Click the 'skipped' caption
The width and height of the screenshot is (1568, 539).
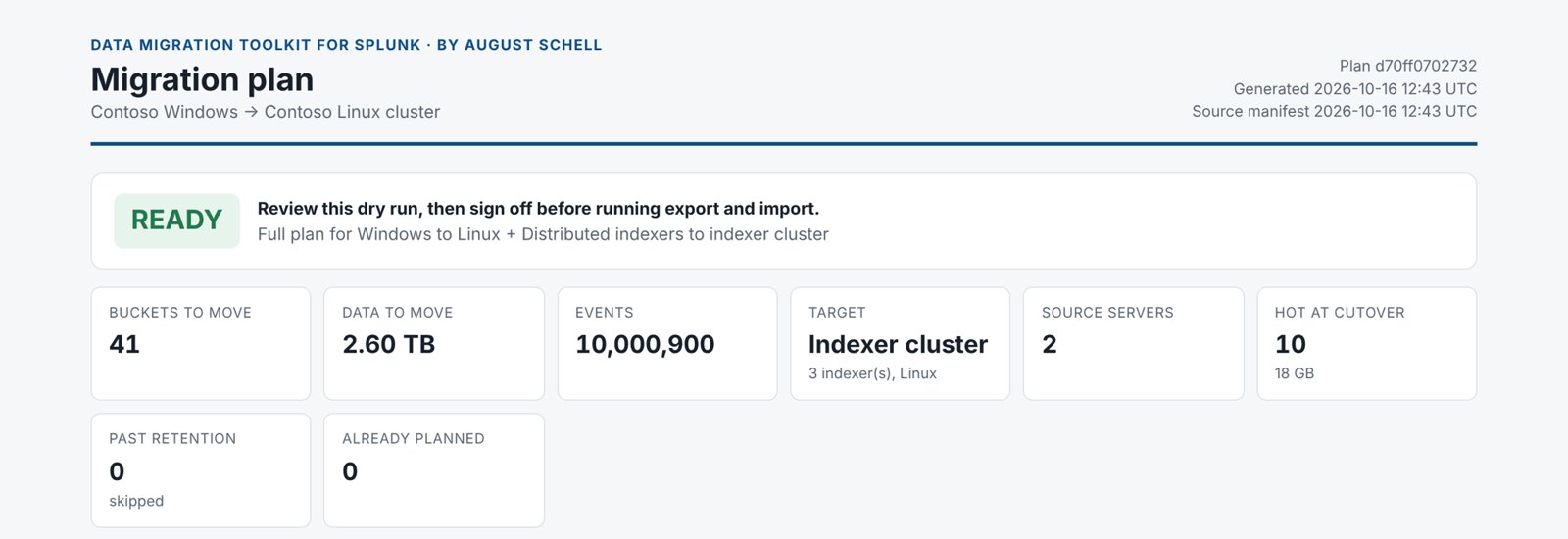point(136,501)
